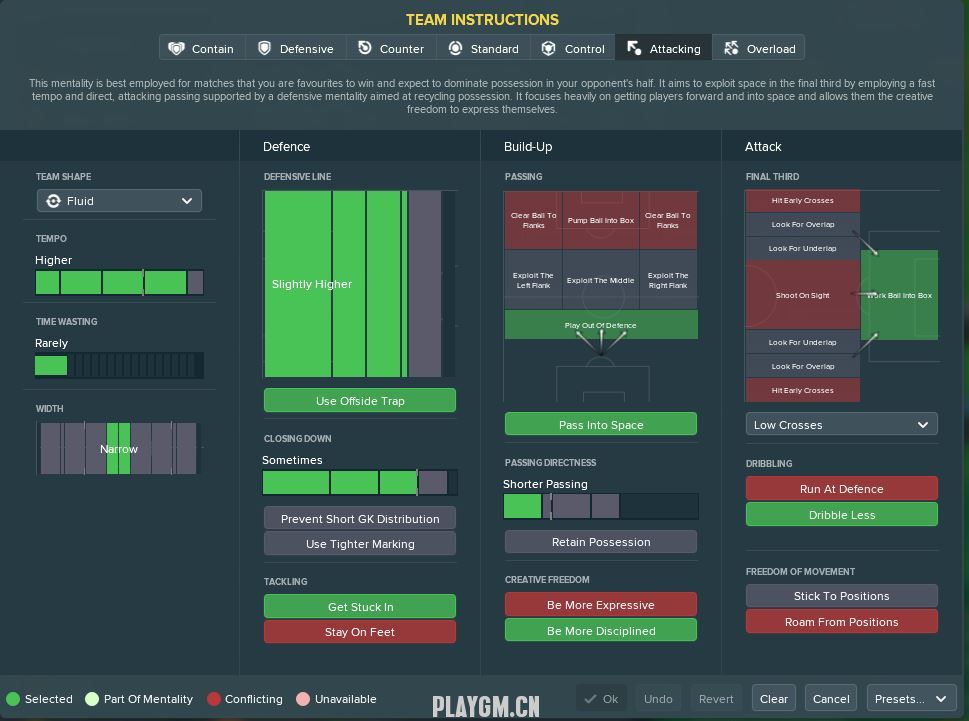Open the Team Shape Fluid dropdown
This screenshot has width=969, height=721.
click(x=119, y=201)
